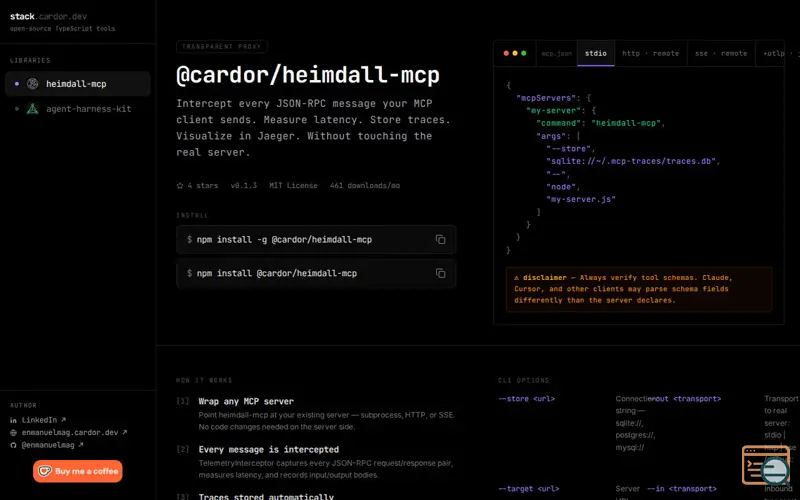Click the sqlite traces.db path in JSON
The image size is (800, 500).
(x=631, y=161)
